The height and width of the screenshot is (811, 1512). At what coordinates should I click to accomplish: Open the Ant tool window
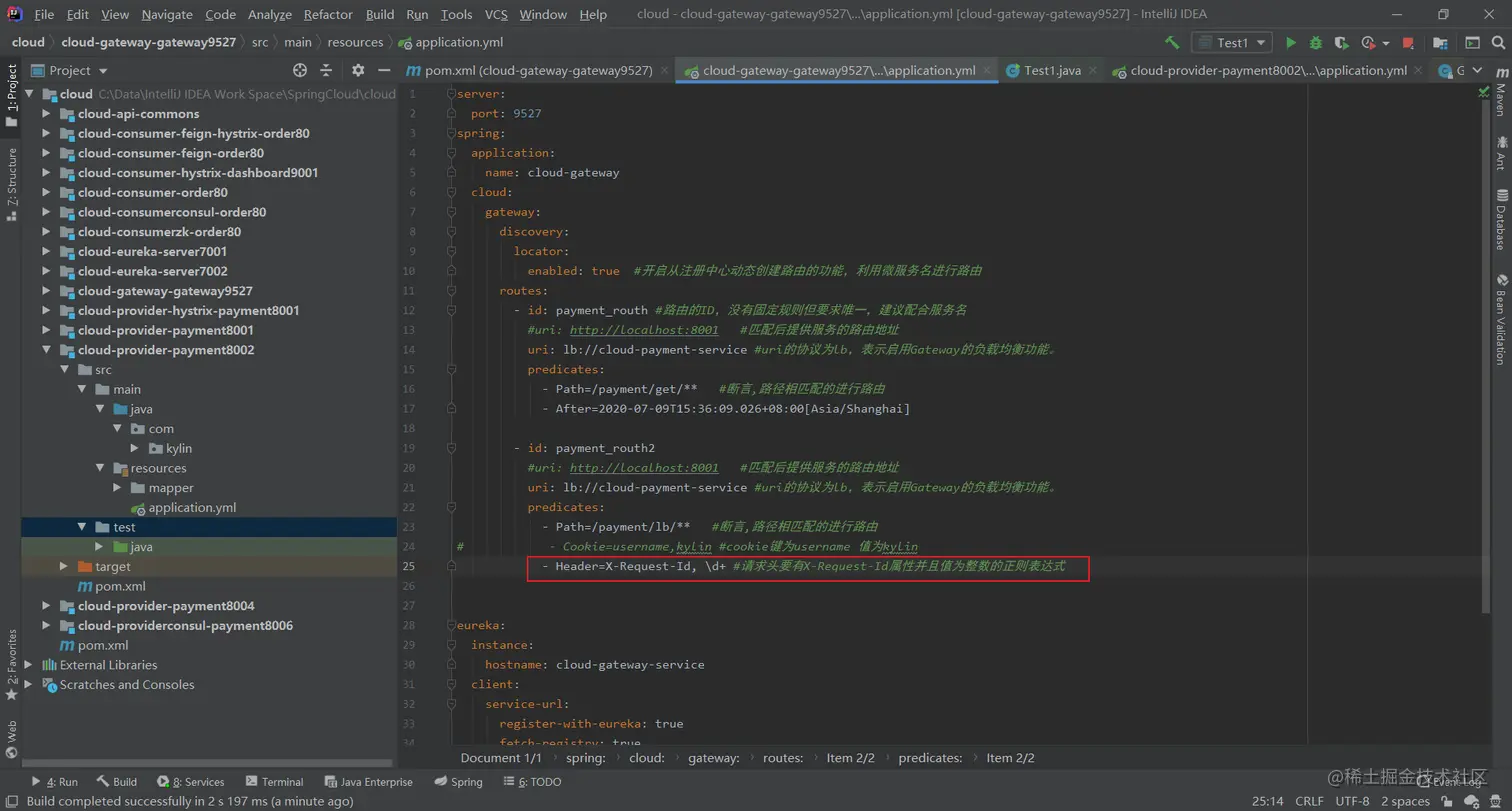pos(1501,153)
